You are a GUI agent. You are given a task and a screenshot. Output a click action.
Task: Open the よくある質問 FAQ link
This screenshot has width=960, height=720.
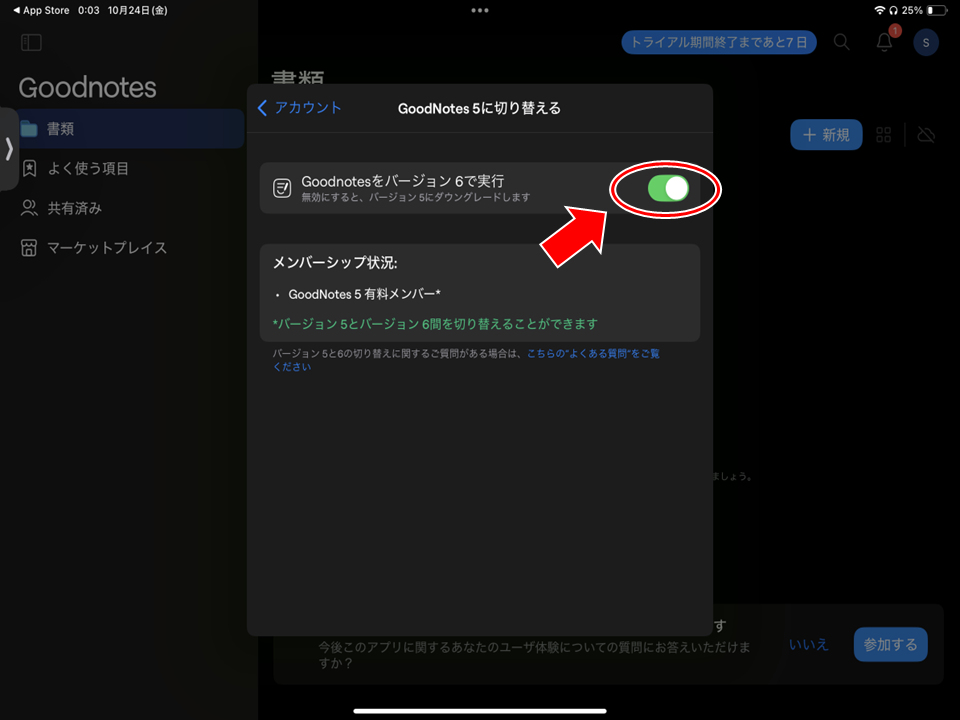593,353
